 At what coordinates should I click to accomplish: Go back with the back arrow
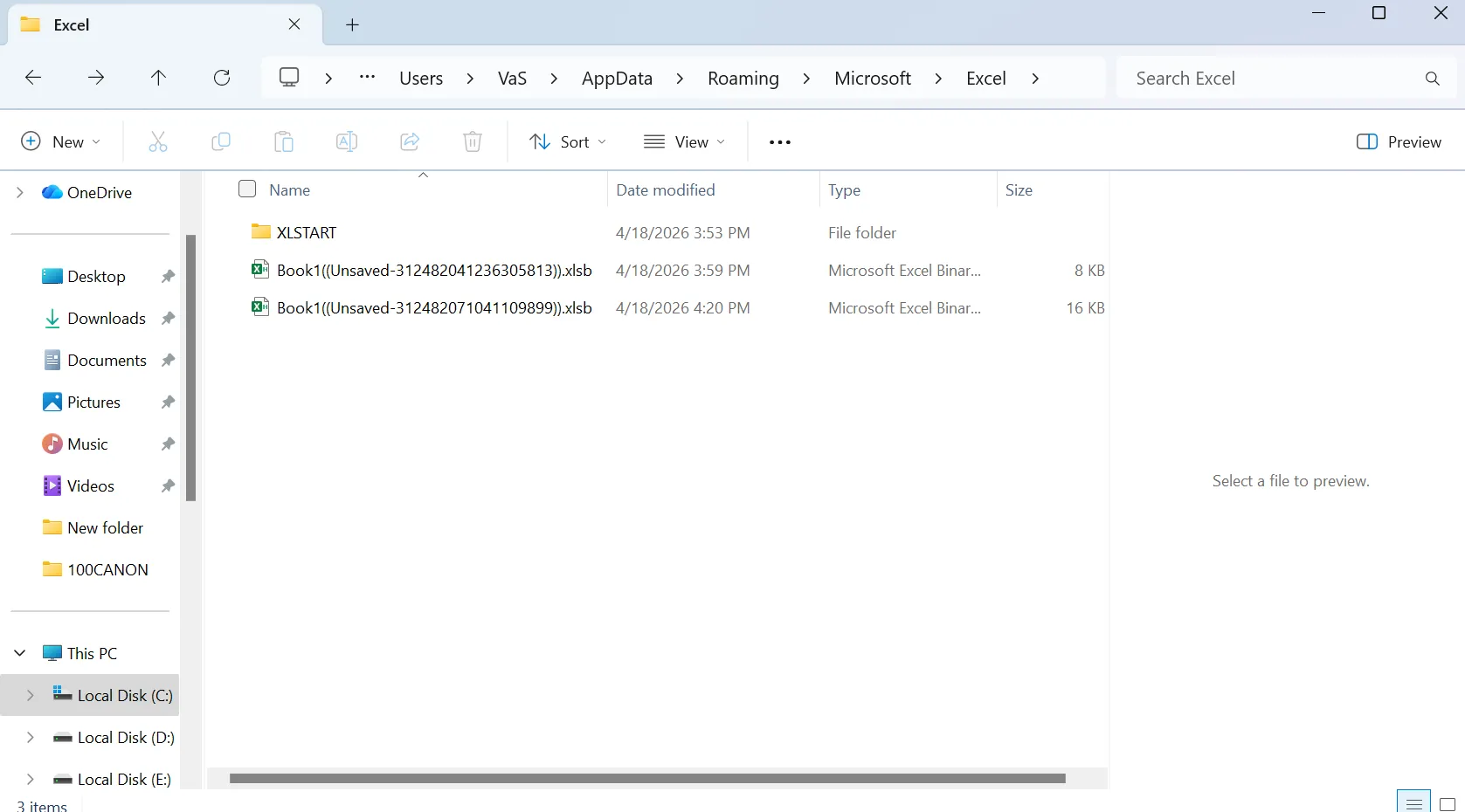[x=33, y=78]
